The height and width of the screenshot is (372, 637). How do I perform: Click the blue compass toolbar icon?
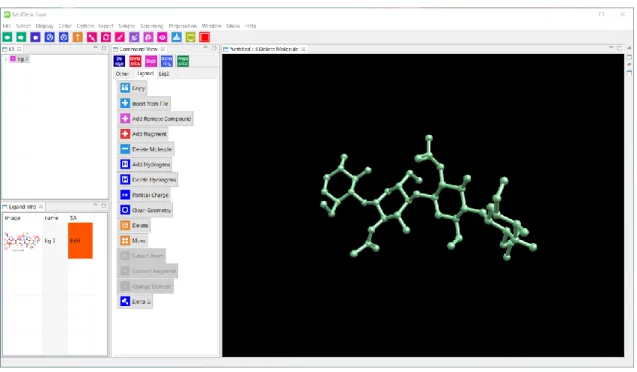(x=50, y=37)
